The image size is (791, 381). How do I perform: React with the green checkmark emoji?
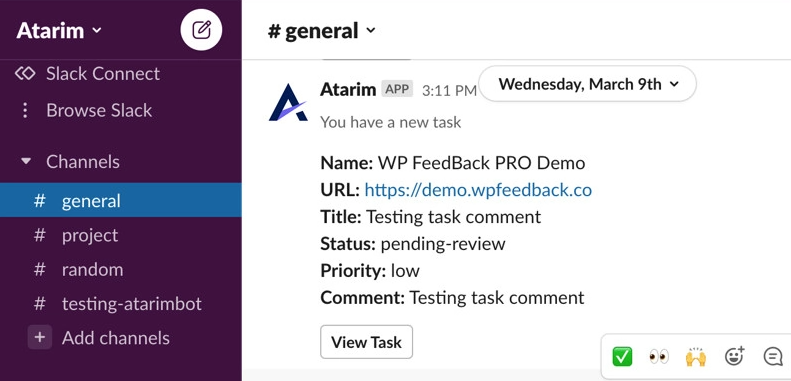click(x=622, y=356)
